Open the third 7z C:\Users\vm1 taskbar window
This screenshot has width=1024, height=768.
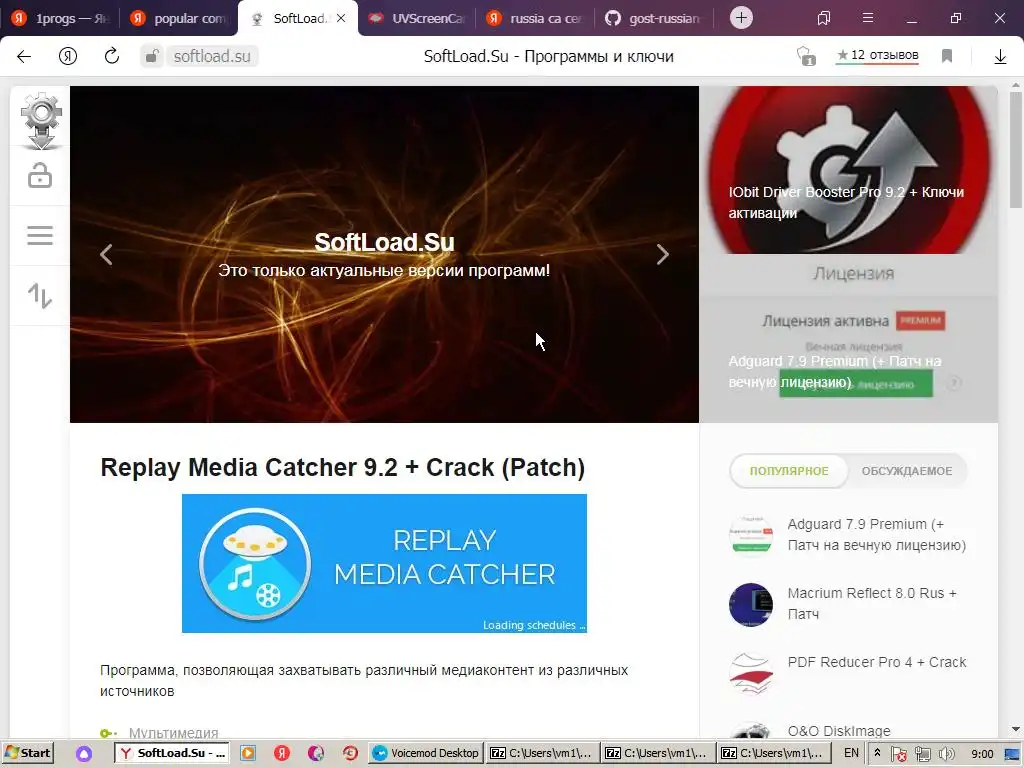point(773,753)
